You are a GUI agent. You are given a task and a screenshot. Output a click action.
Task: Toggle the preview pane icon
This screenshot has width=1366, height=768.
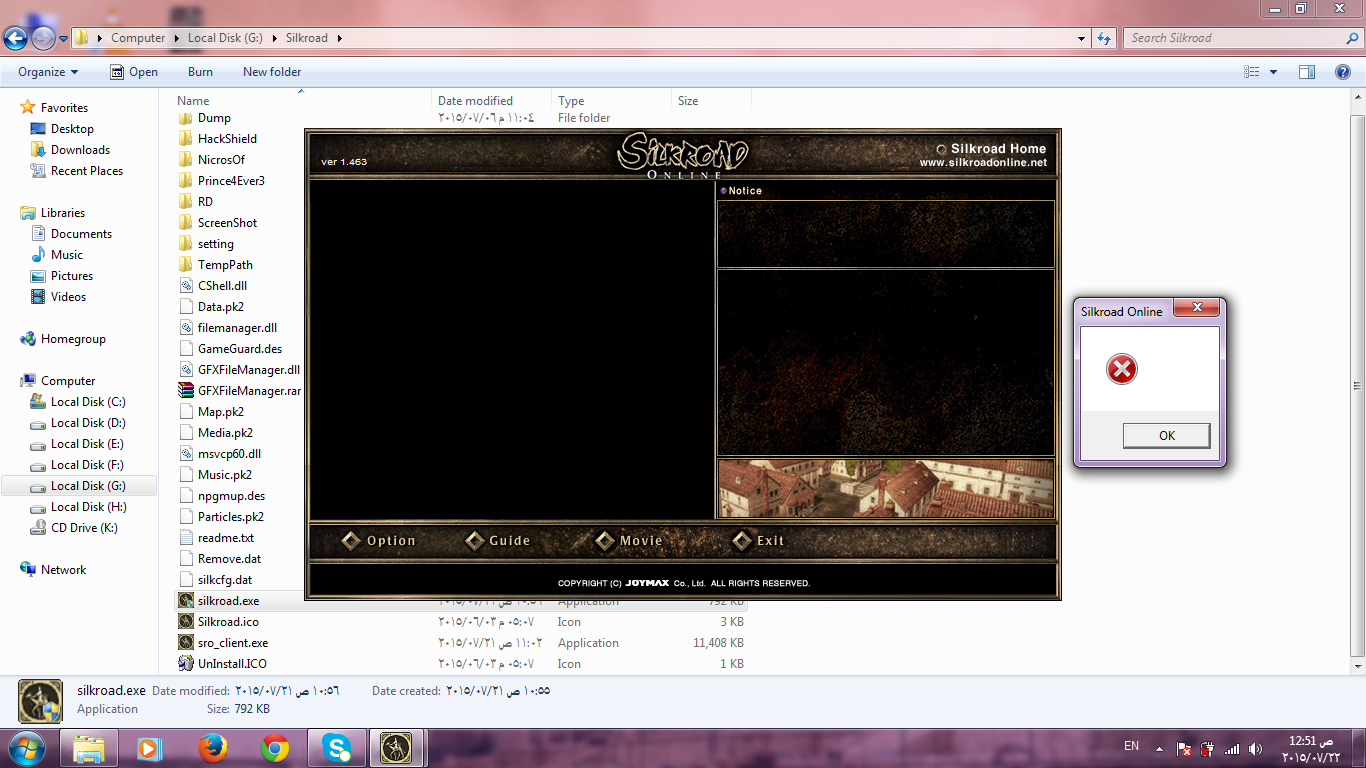coord(1307,72)
